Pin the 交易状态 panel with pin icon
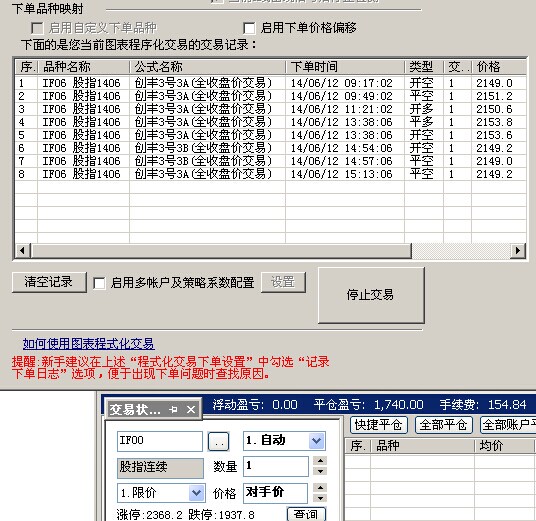 tap(173, 409)
